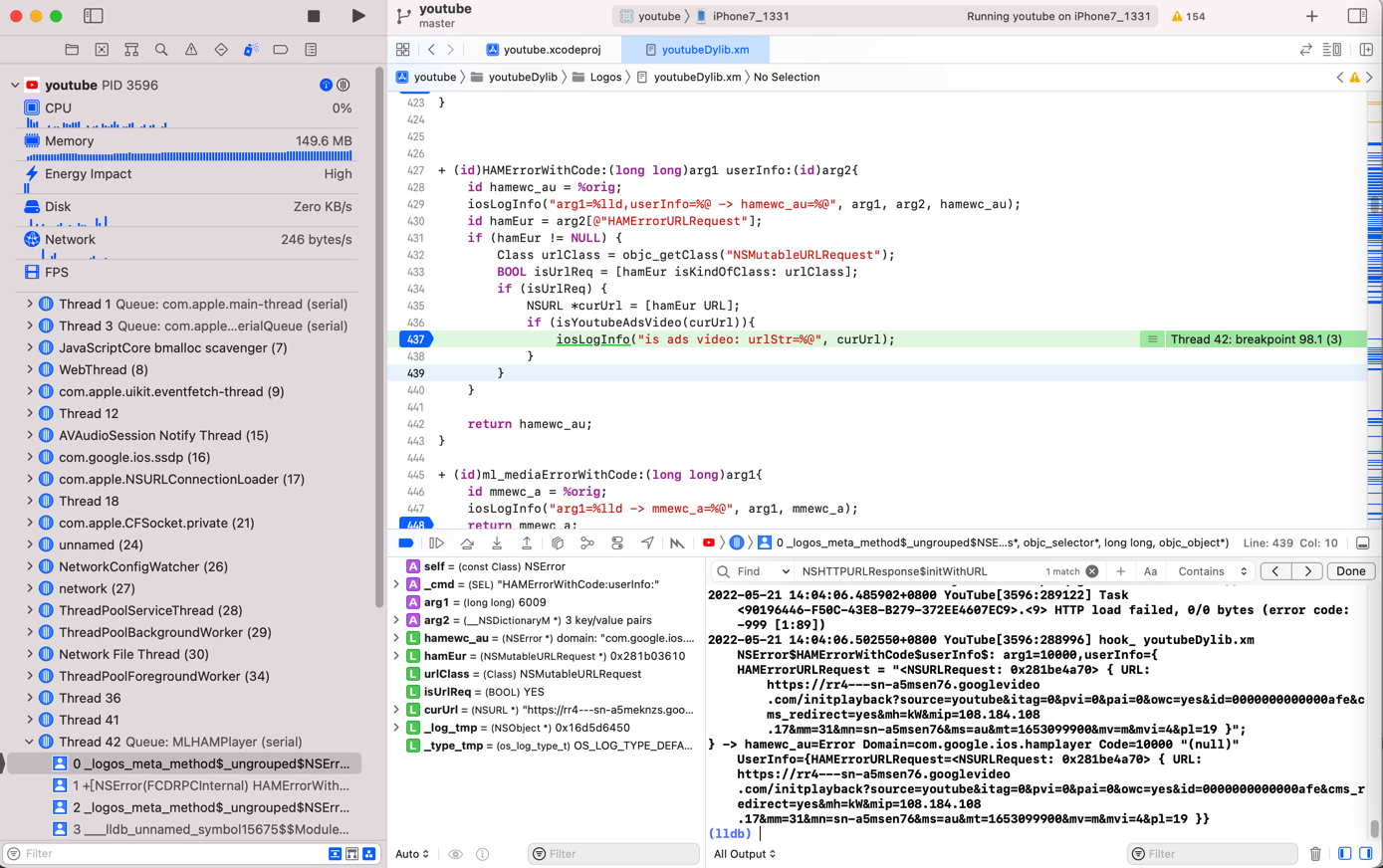
Task: Open Environment Overrides
Action: [617, 543]
